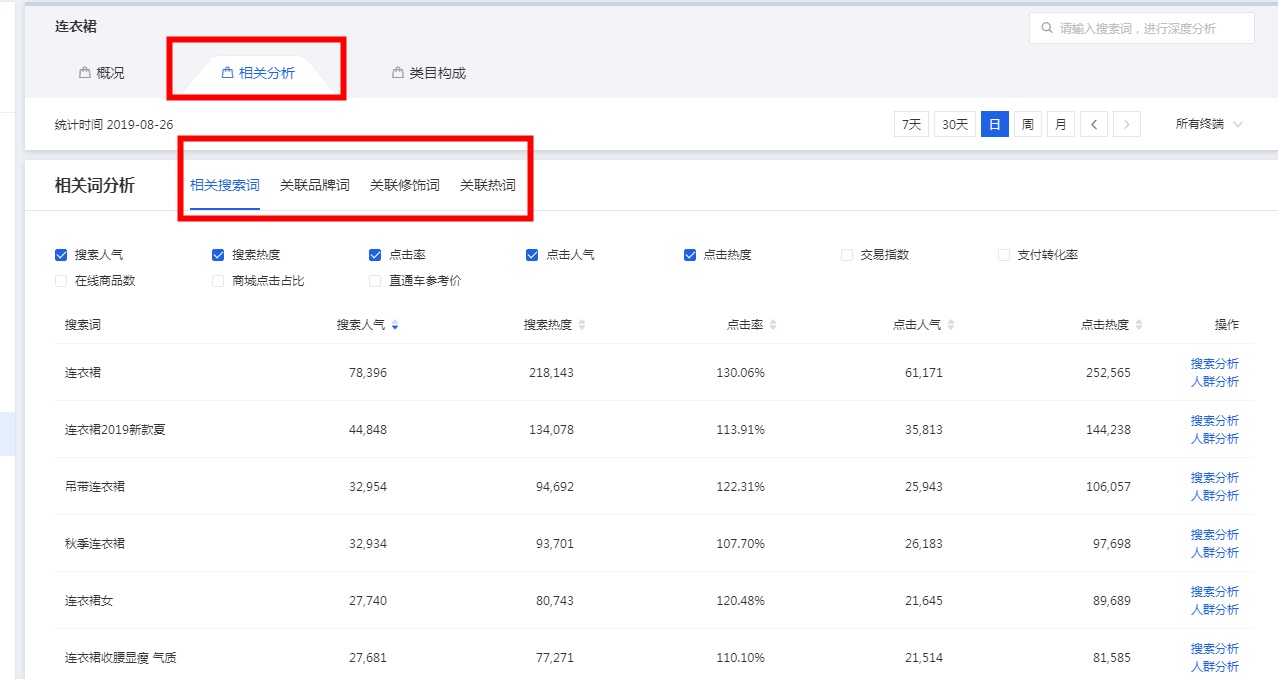Enable the 交易指数 checkbox
1278x679 pixels.
(x=847, y=255)
